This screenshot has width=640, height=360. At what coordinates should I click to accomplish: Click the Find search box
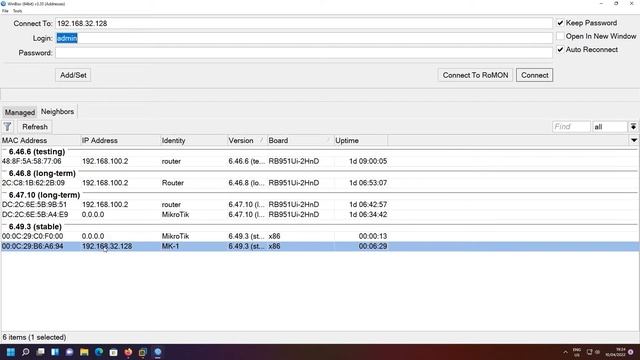click(571, 127)
